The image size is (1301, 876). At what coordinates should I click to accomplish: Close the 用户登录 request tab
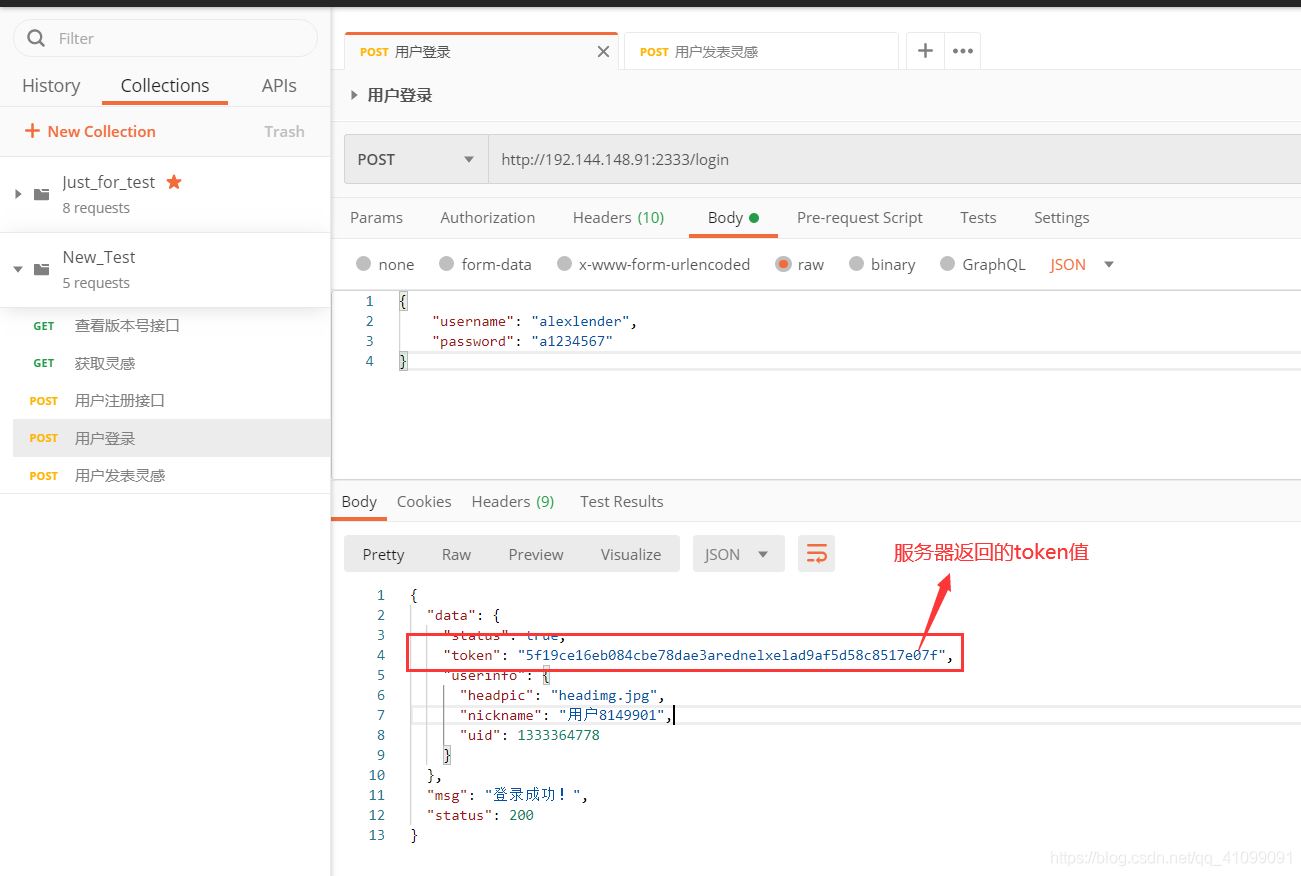click(603, 52)
